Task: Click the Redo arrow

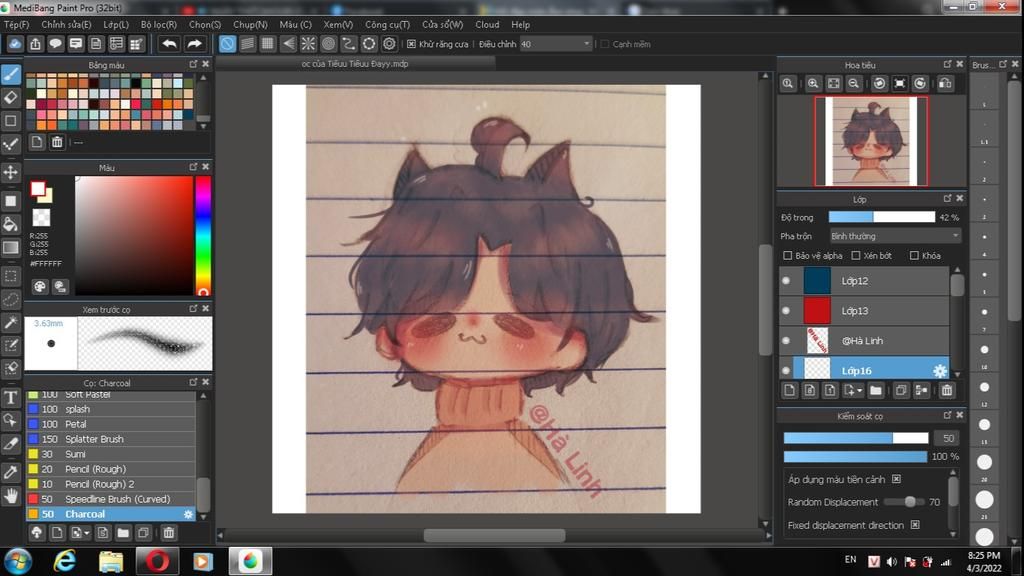Action: (x=194, y=44)
